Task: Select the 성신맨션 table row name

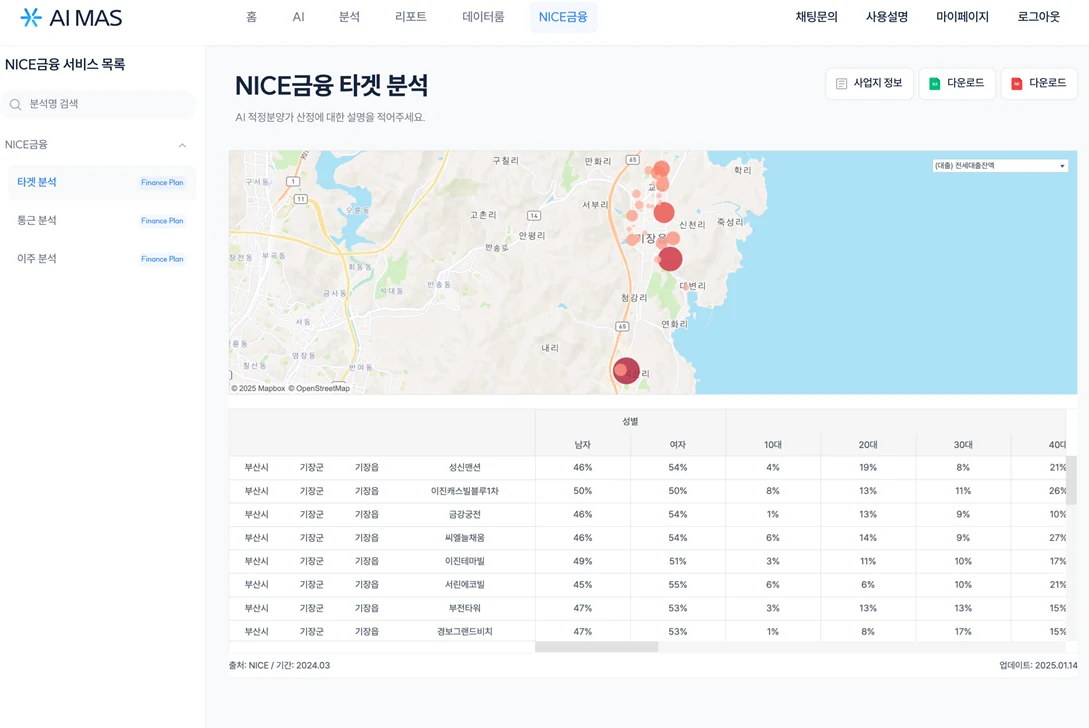Action: click(x=465, y=468)
